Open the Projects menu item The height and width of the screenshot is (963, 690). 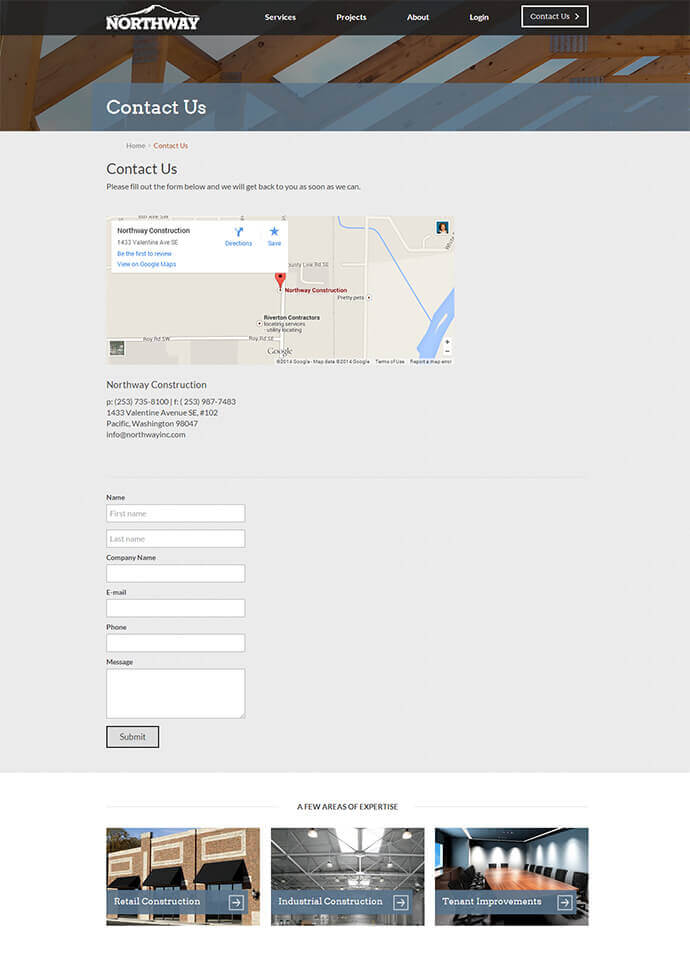(351, 17)
